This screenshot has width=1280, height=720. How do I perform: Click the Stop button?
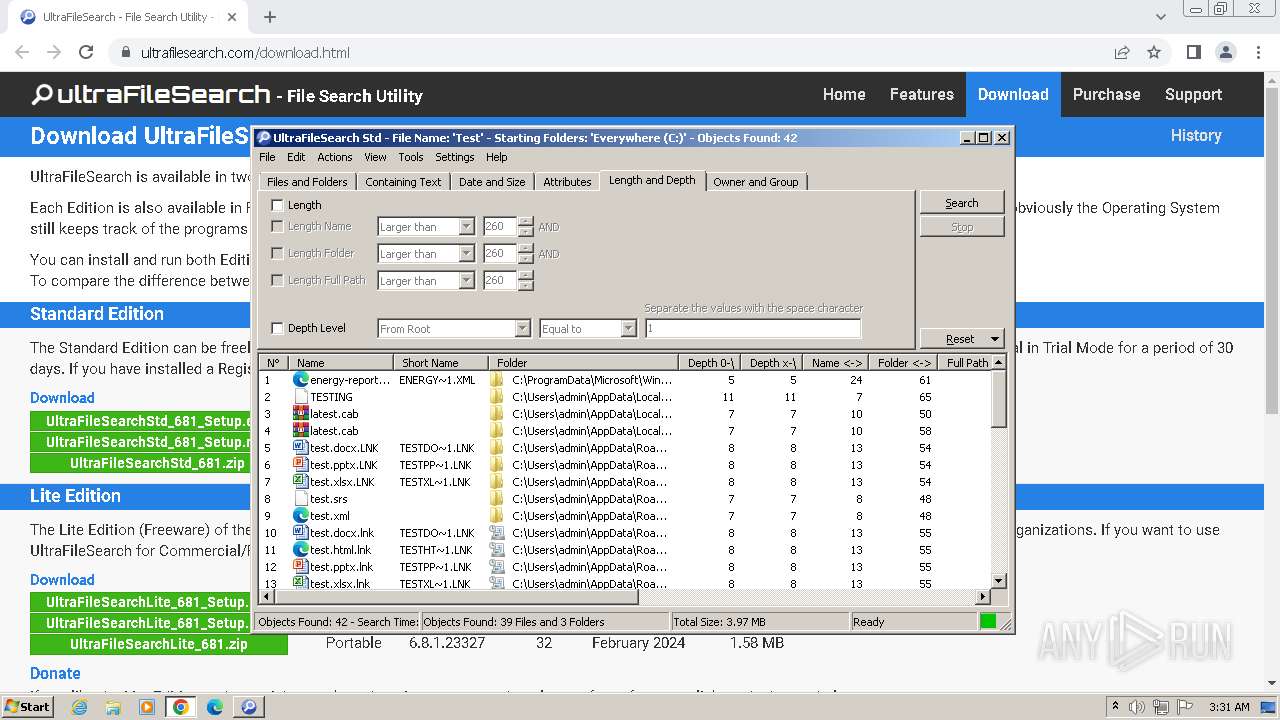coord(962,227)
